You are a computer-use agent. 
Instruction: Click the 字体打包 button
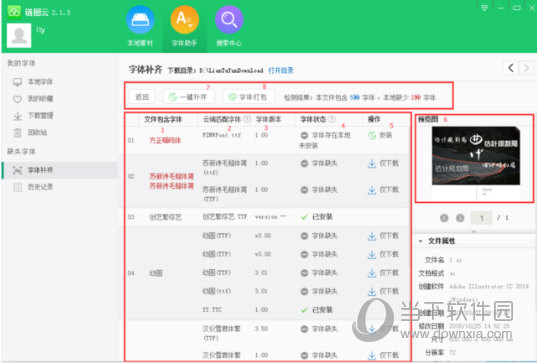point(249,97)
